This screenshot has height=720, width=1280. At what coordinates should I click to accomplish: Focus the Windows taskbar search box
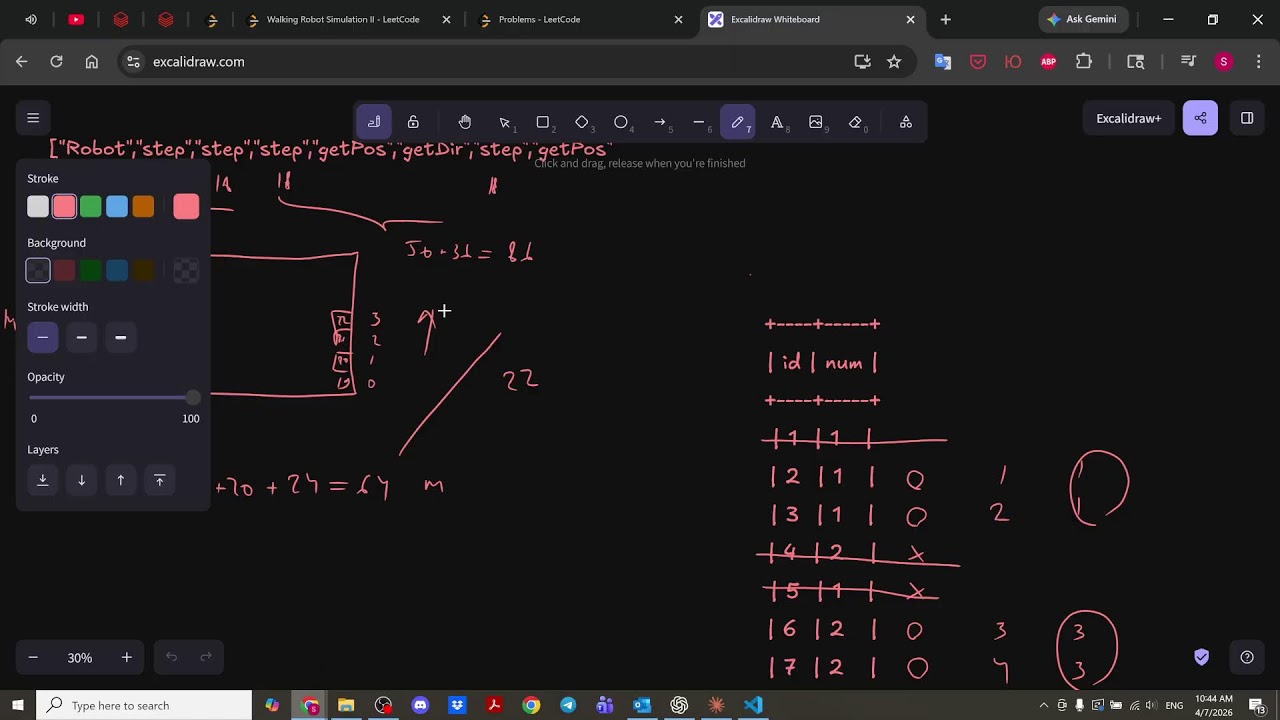144,705
